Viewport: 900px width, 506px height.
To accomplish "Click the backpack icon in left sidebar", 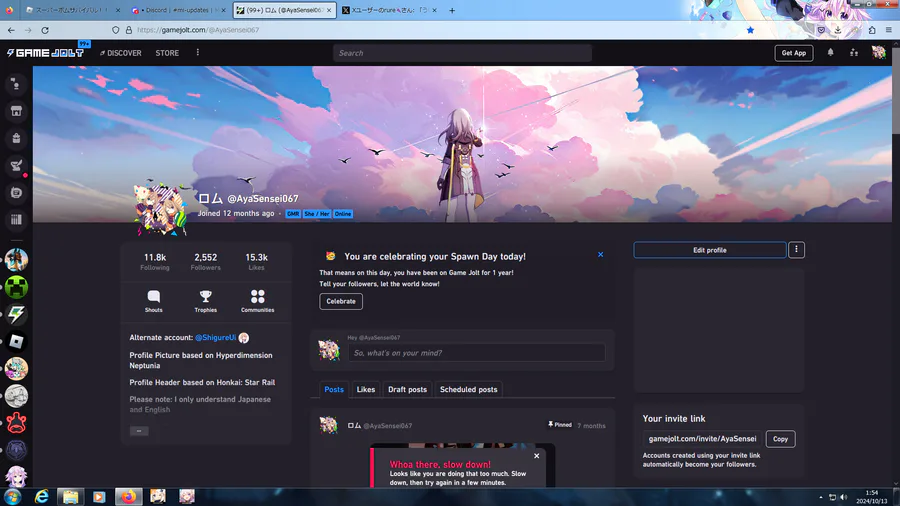I will [16, 138].
